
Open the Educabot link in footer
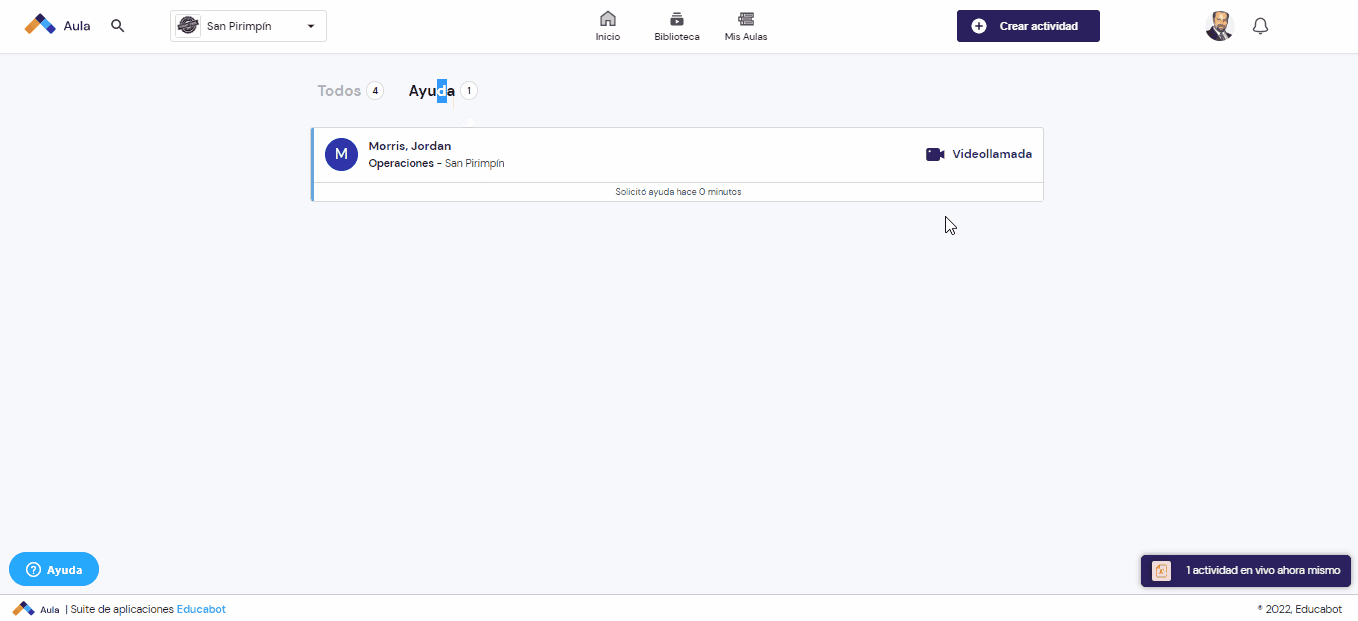201,609
